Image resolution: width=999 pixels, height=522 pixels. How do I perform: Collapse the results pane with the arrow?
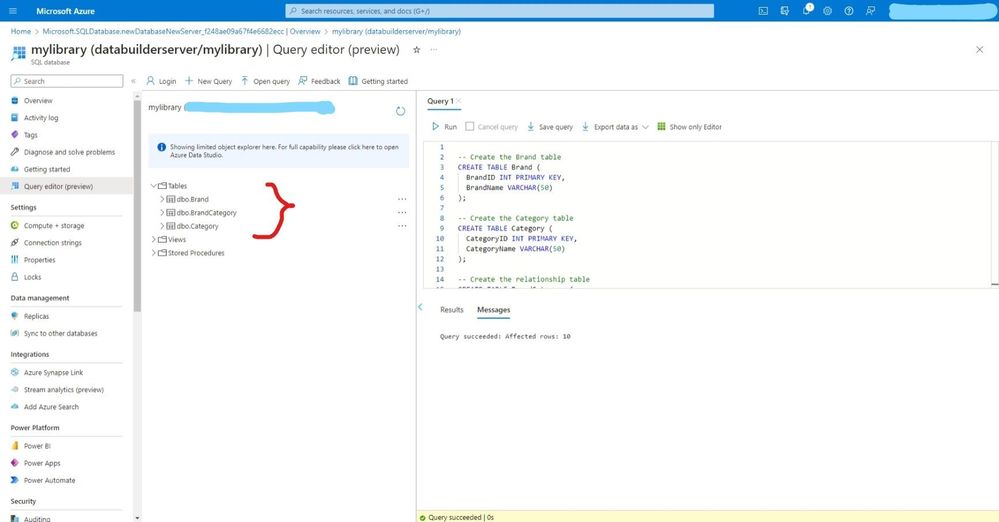point(420,307)
